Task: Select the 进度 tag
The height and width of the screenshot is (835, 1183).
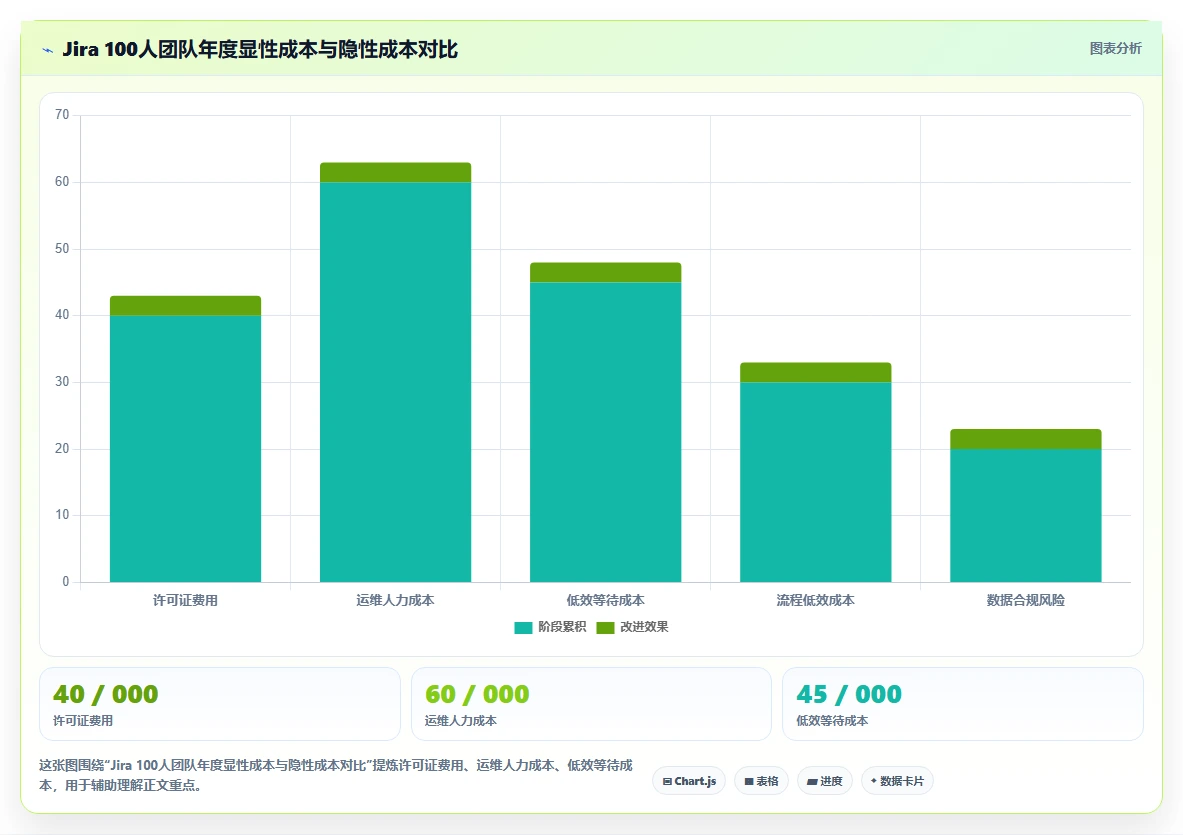Action: 825,781
